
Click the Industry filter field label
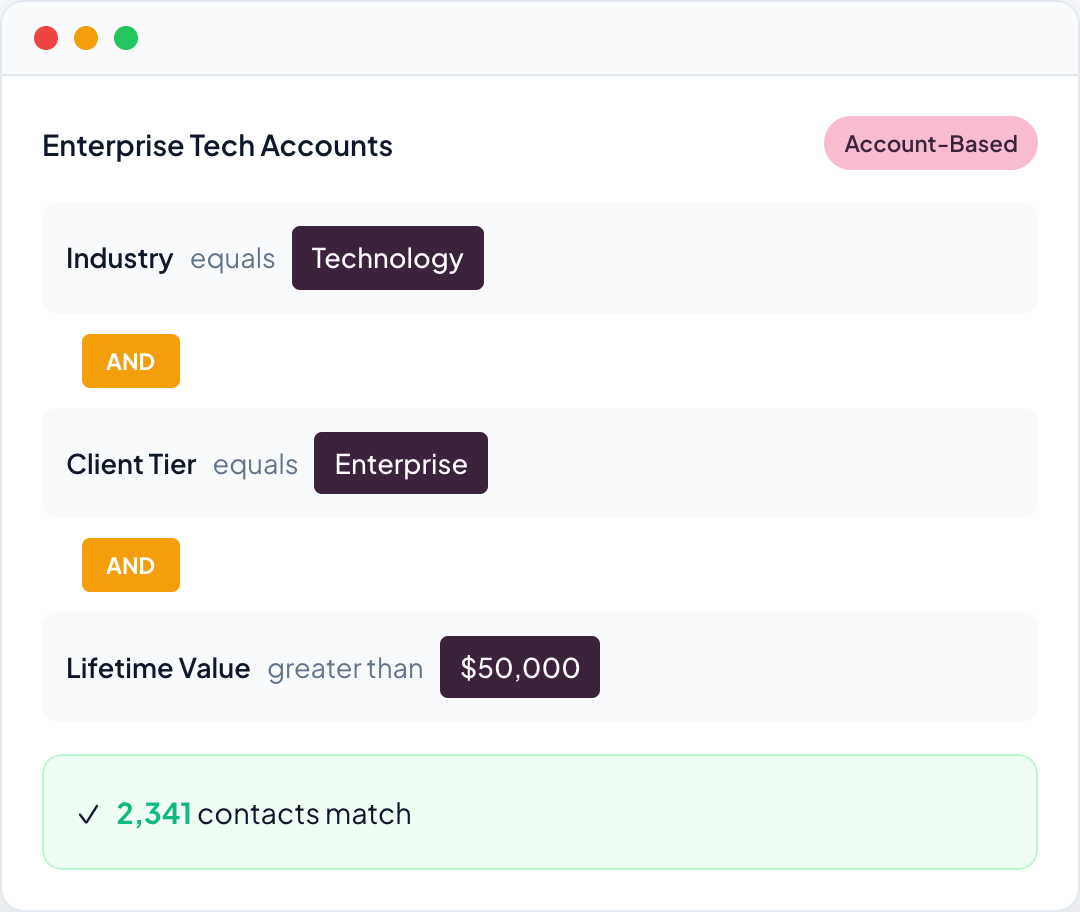click(120, 258)
